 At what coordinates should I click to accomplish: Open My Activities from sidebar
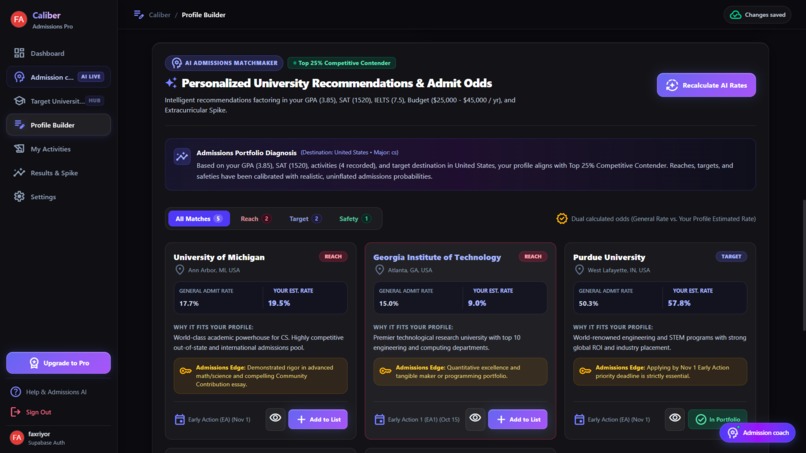[58, 149]
